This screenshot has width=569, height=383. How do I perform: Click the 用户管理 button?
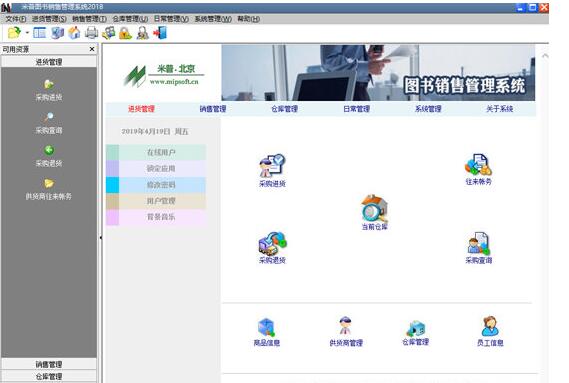156,201
